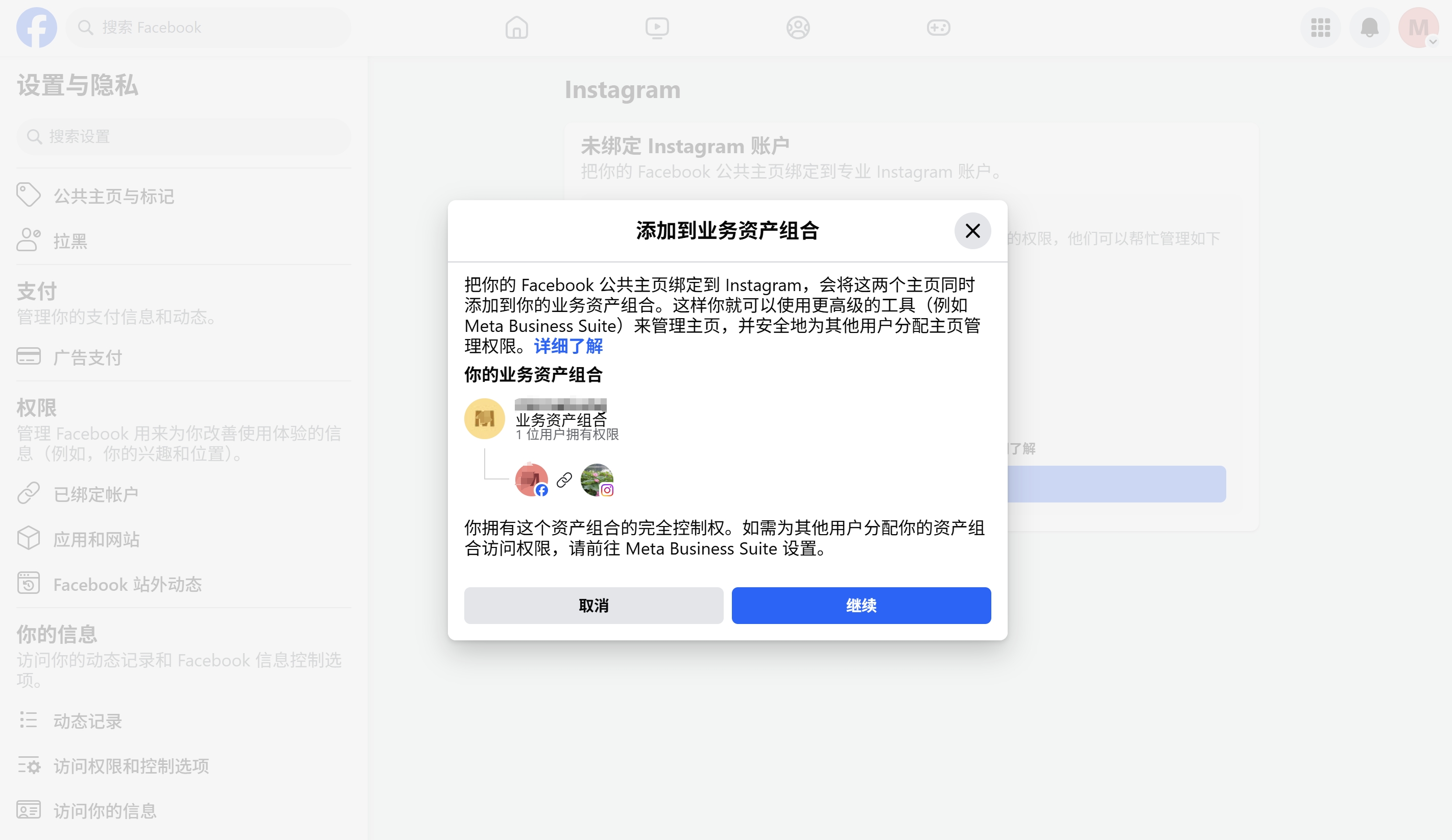
Task: Open 已绑定帐户 settings
Action: [x=96, y=493]
